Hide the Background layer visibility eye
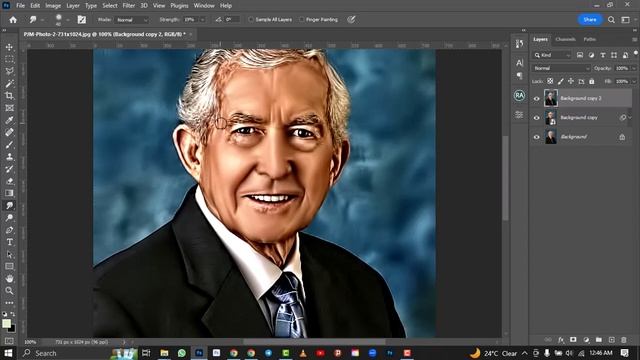This screenshot has width=640, height=360. click(536, 137)
